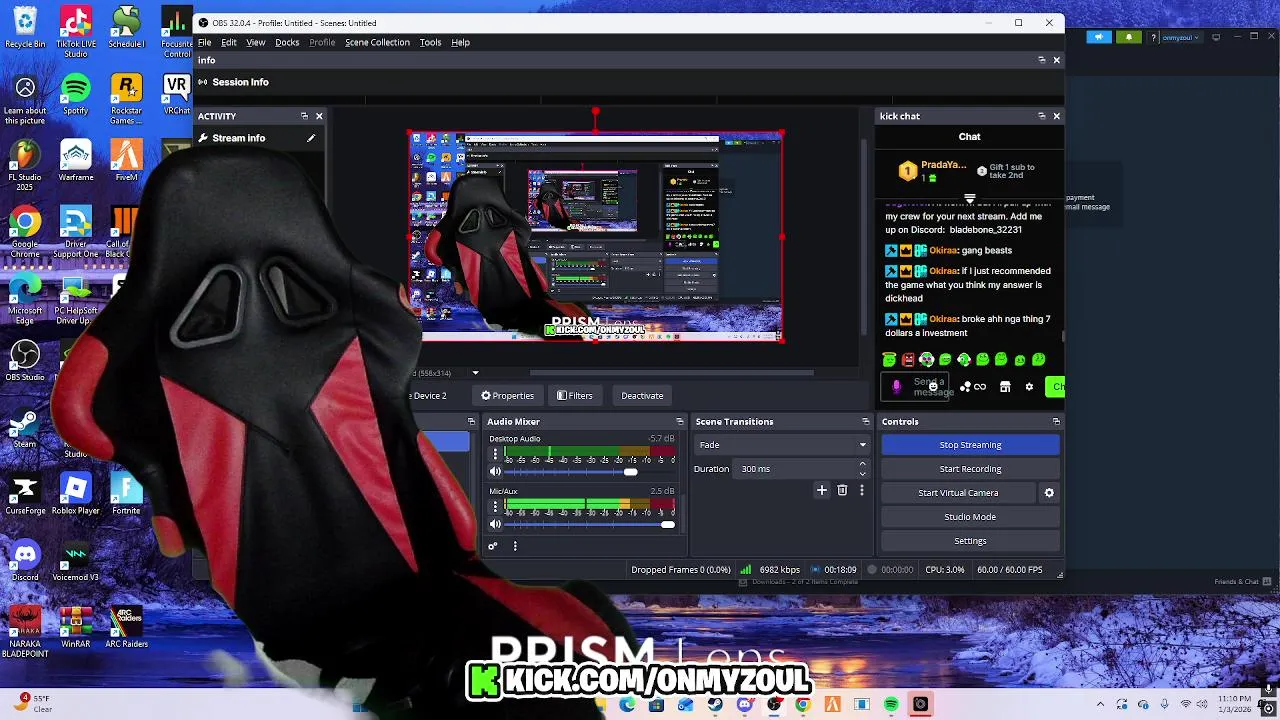Click the Okiraa username on gang beasts message
The height and width of the screenshot is (720, 1280).
pos(943,251)
